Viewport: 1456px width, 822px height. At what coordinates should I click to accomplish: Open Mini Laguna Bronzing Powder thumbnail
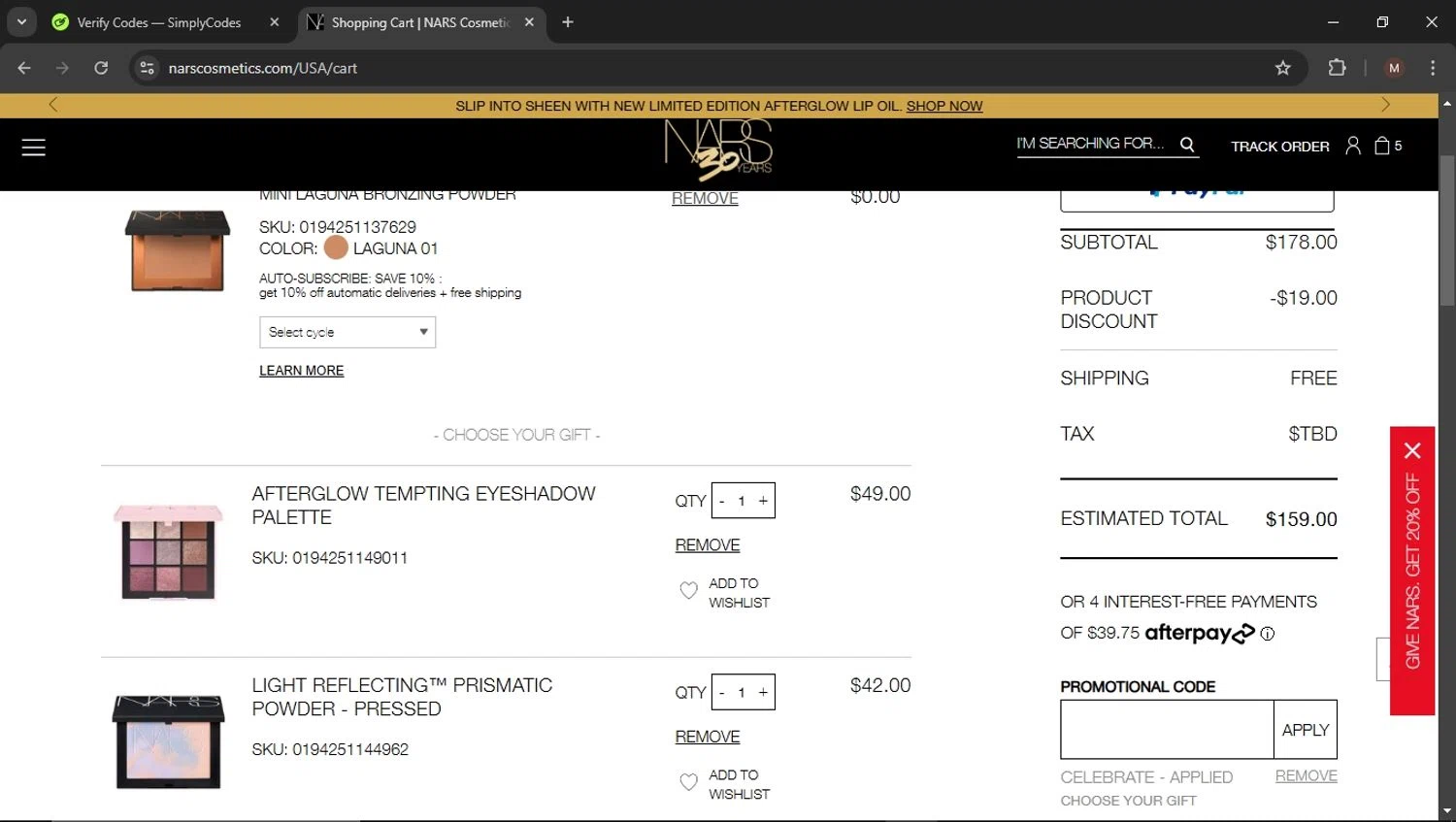pyautogui.click(x=178, y=250)
